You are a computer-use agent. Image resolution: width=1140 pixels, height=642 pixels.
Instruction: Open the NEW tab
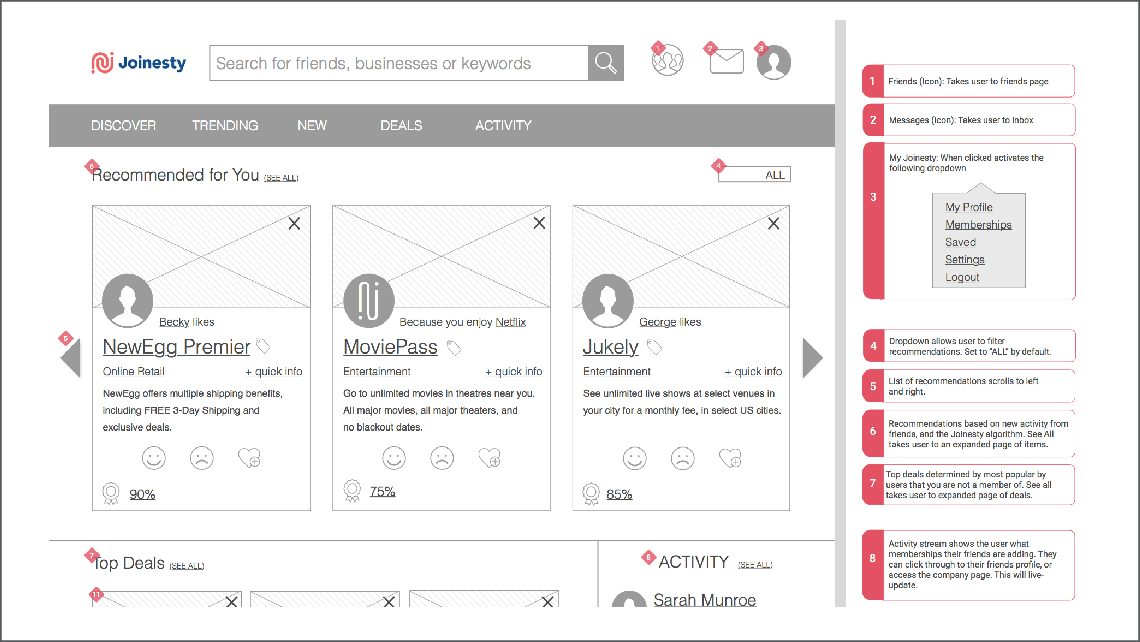[312, 125]
